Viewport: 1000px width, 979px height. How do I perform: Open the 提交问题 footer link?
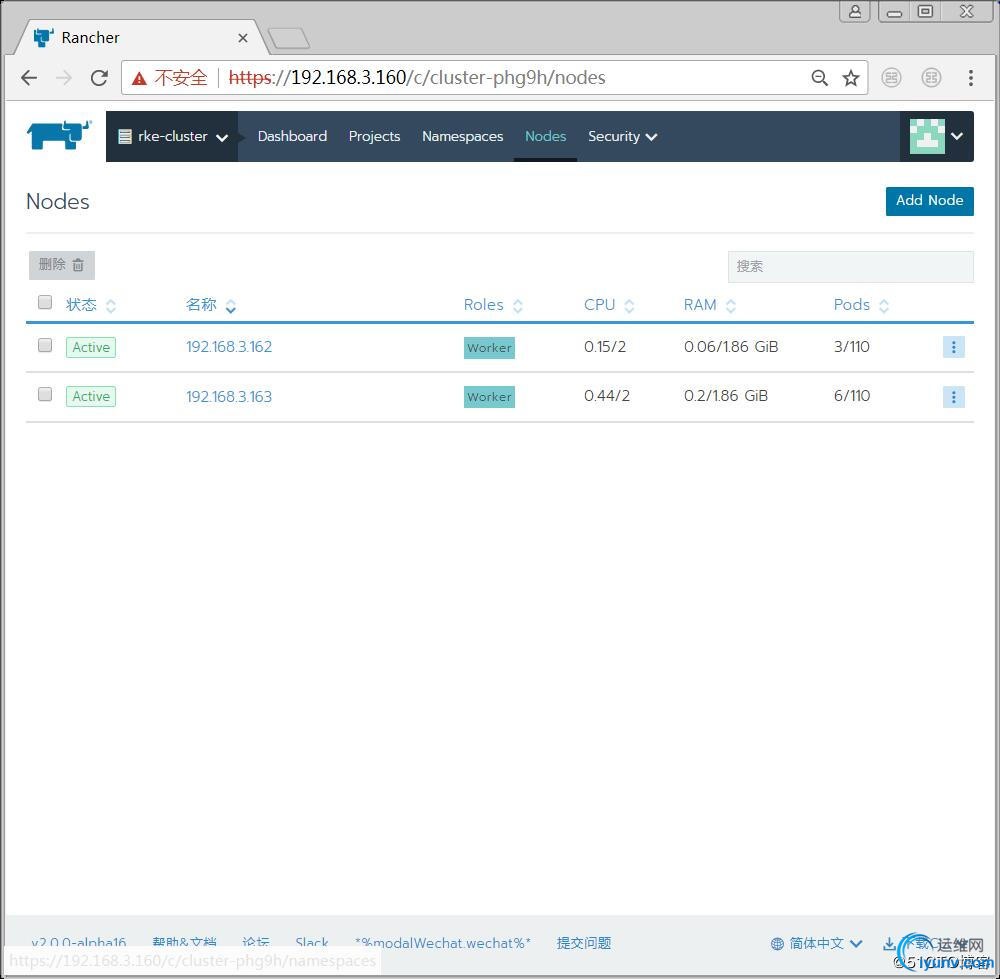[x=584, y=943]
